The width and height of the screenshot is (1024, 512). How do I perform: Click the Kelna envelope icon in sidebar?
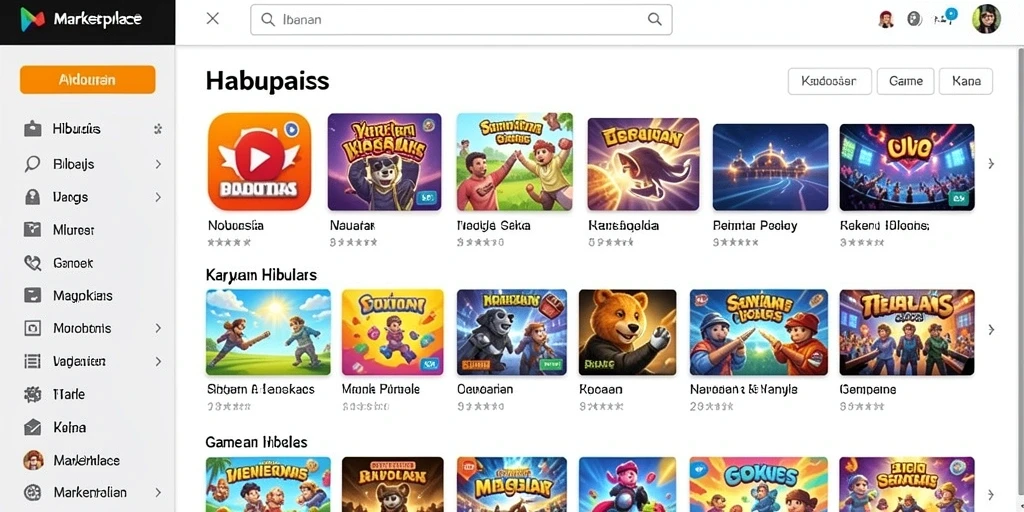click(x=32, y=428)
